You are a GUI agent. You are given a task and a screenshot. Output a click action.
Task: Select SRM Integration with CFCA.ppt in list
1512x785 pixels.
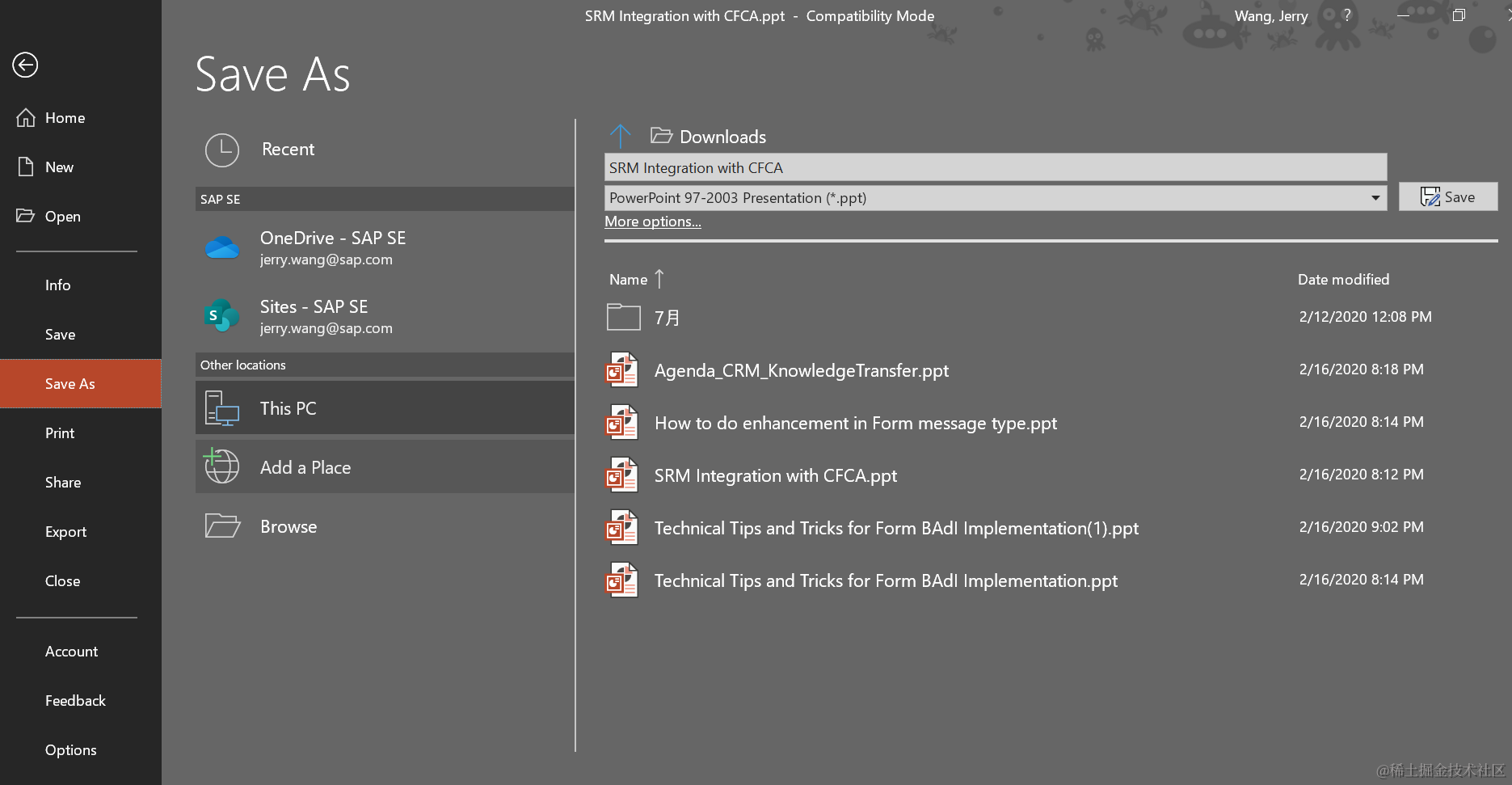pos(776,475)
